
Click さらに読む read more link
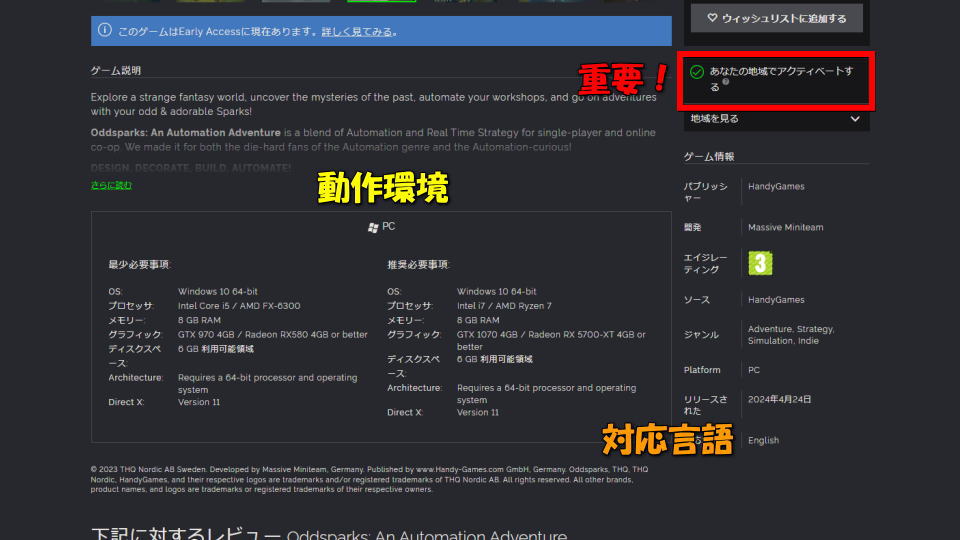(x=111, y=185)
